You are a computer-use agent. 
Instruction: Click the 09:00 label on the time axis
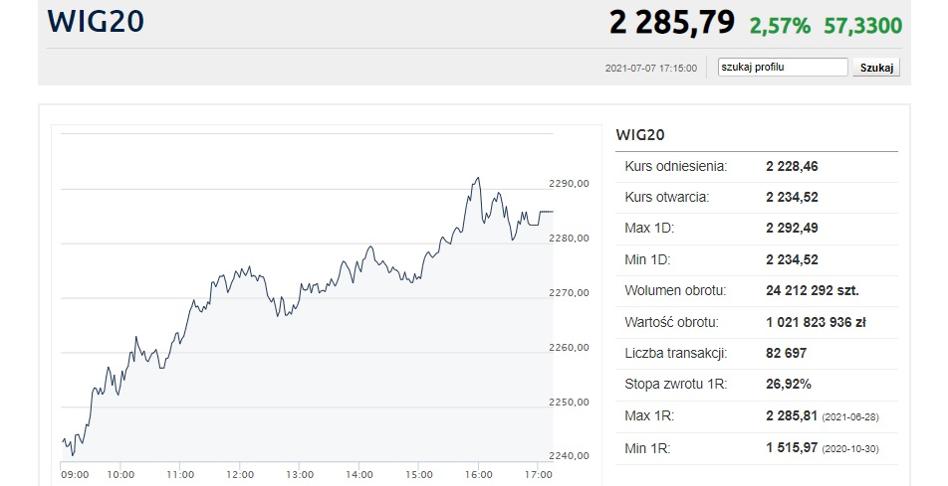[x=74, y=474]
